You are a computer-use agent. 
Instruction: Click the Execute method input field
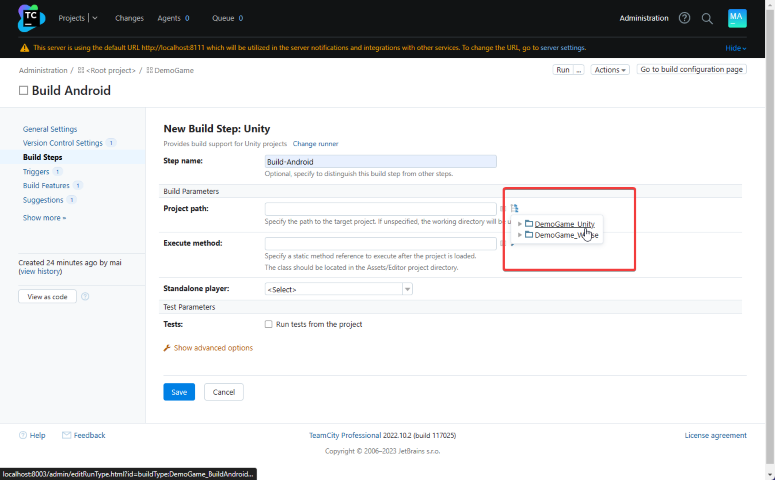381,243
